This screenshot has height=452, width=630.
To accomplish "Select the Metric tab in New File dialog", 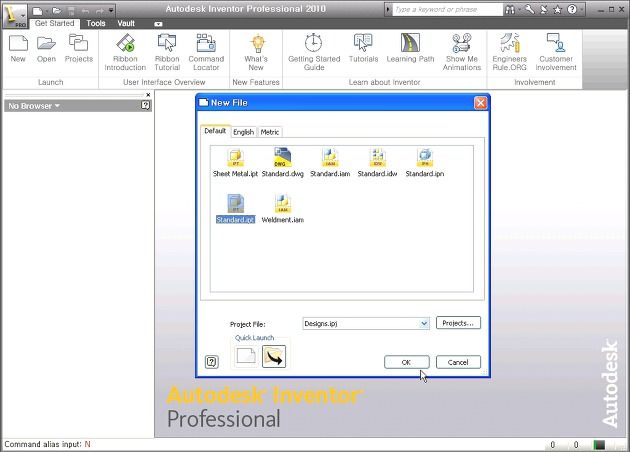I will (x=270, y=132).
